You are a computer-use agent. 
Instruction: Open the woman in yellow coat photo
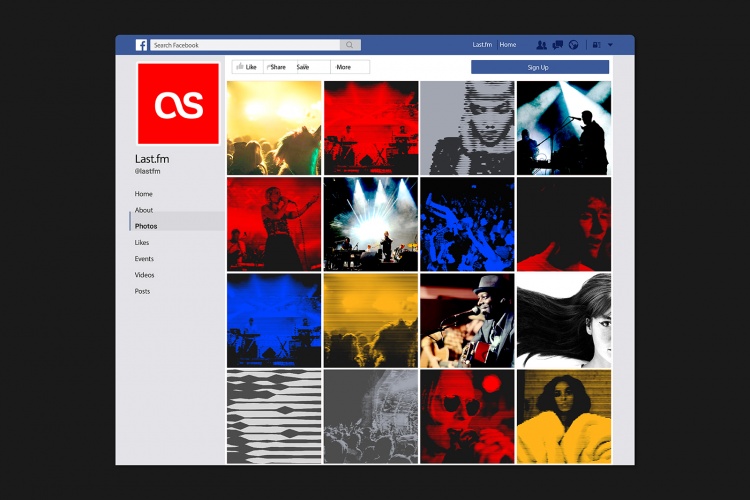[x=563, y=417]
